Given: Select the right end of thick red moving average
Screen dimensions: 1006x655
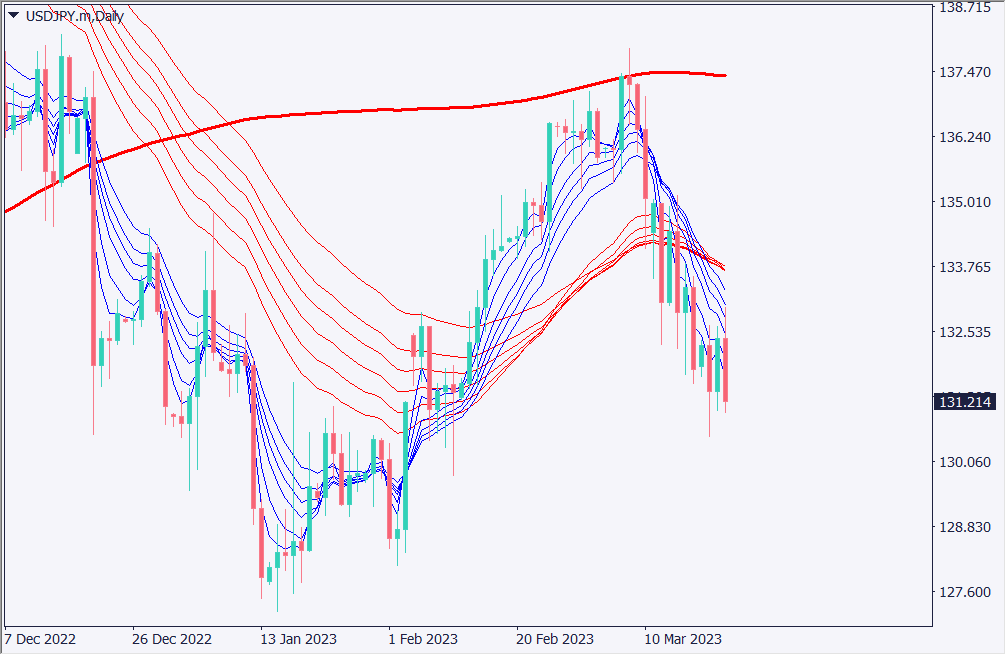Looking at the screenshot, I should [x=723, y=75].
